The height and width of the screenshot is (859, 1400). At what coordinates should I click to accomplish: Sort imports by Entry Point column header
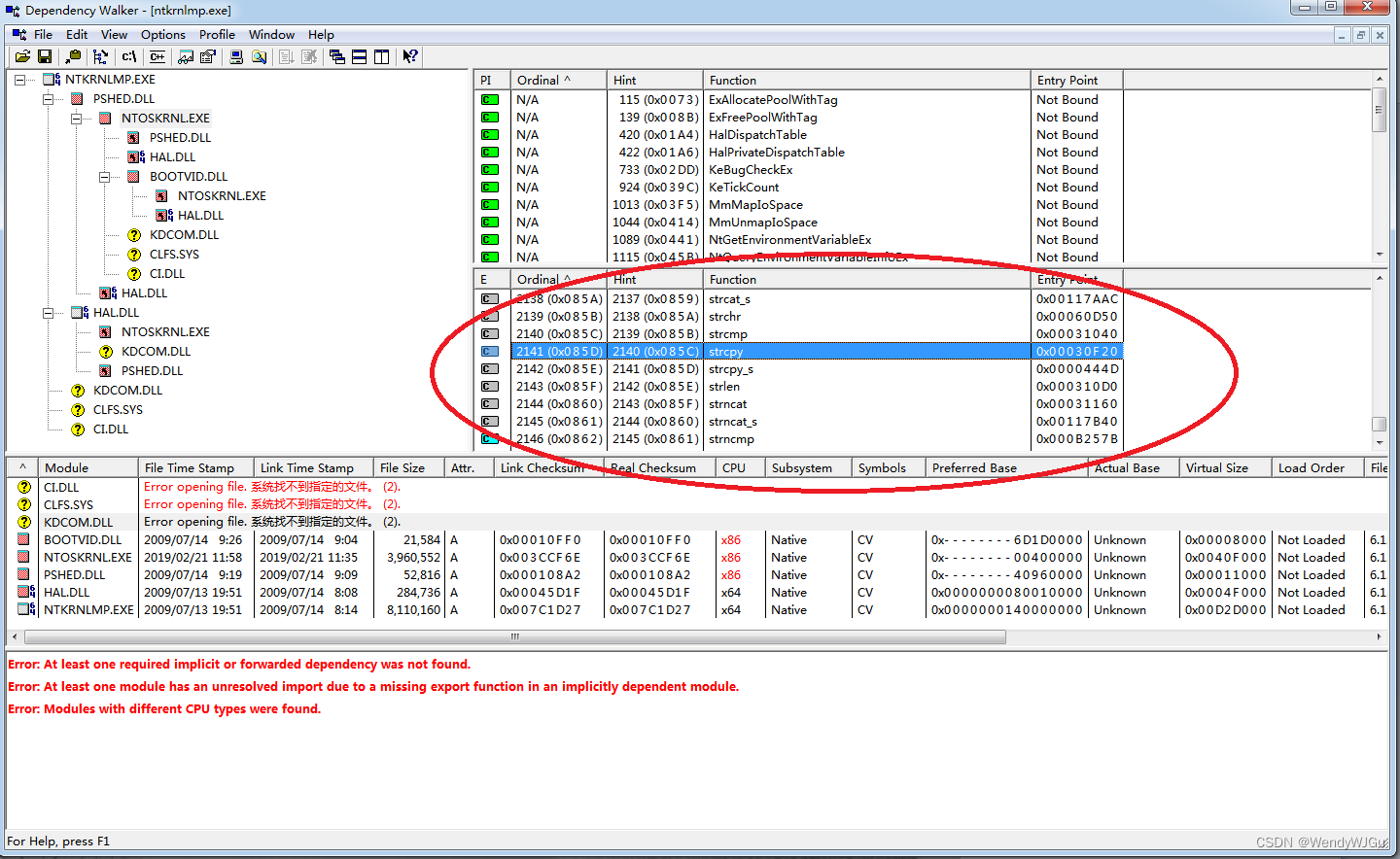click(x=1076, y=80)
